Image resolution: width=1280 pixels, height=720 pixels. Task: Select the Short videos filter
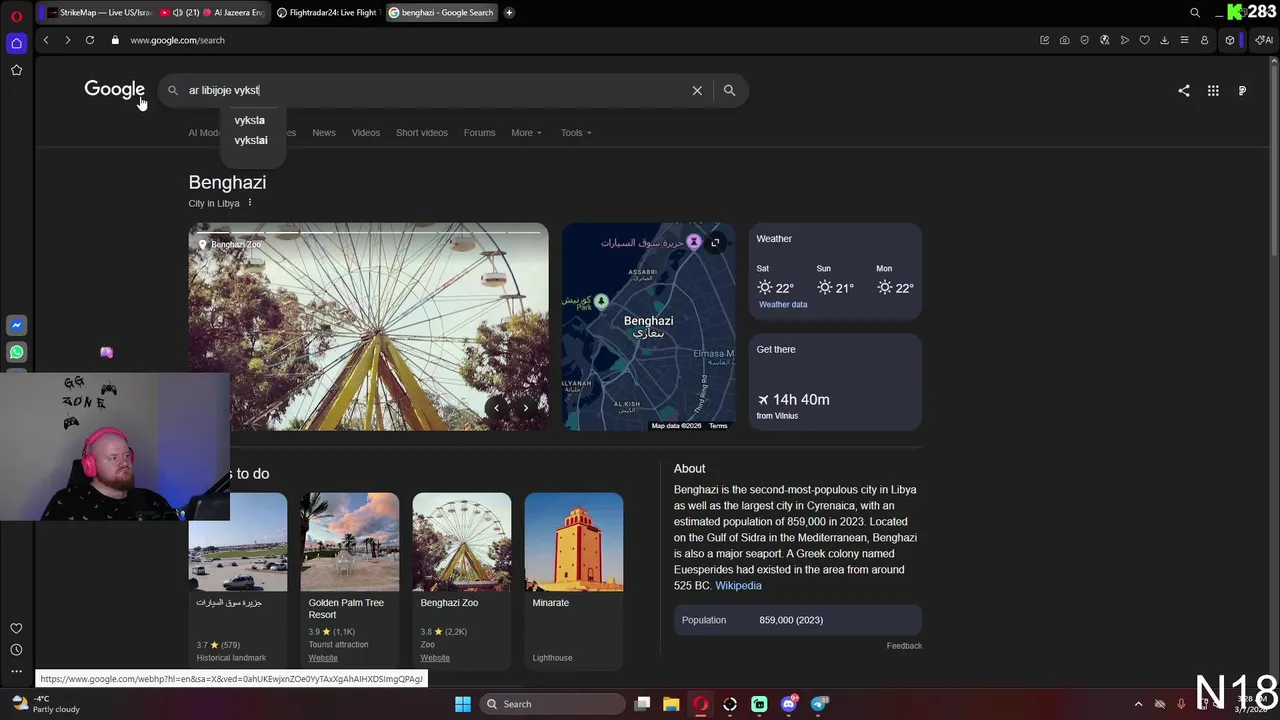point(422,132)
